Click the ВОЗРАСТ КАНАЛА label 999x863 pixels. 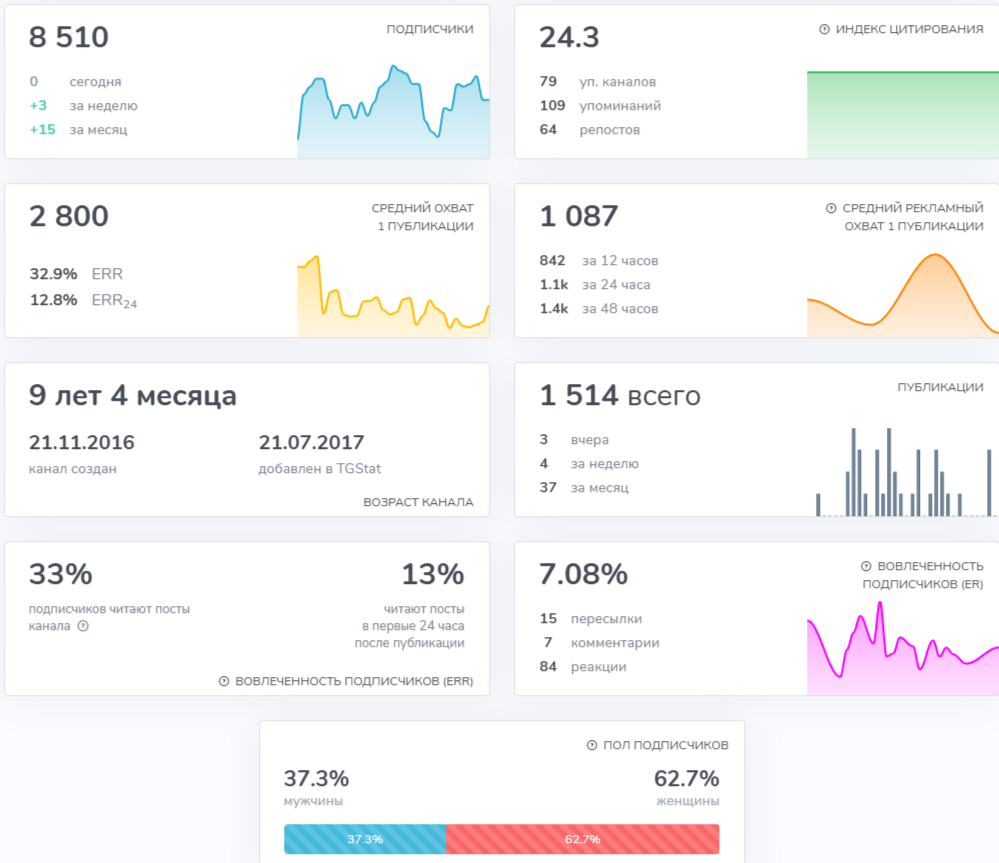coord(419,503)
